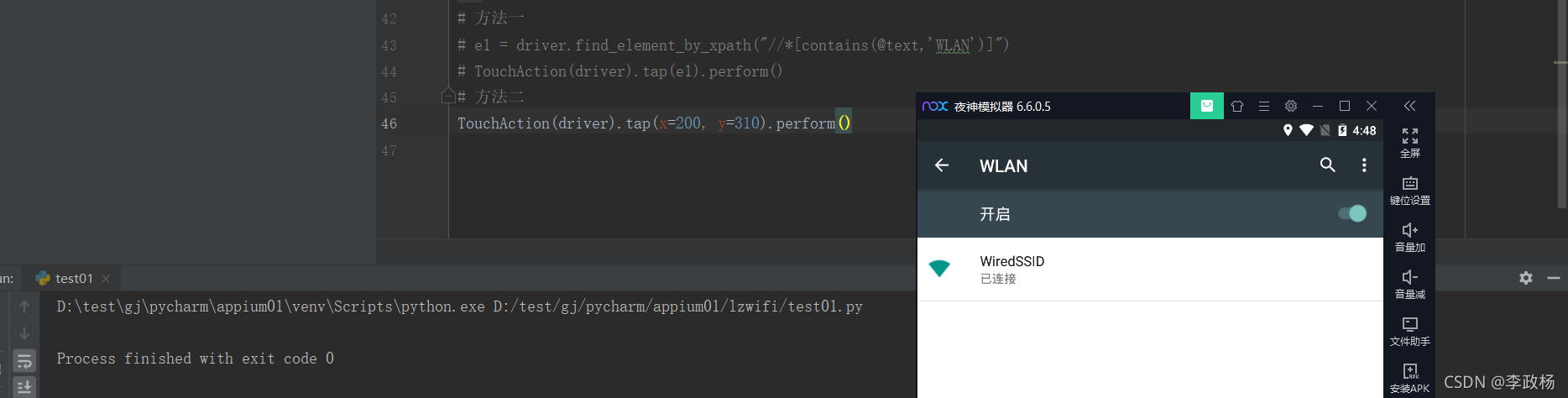Screen dimensions: 1568x398
Task: Click install APK (安装APK) icon
Action: 1409,377
